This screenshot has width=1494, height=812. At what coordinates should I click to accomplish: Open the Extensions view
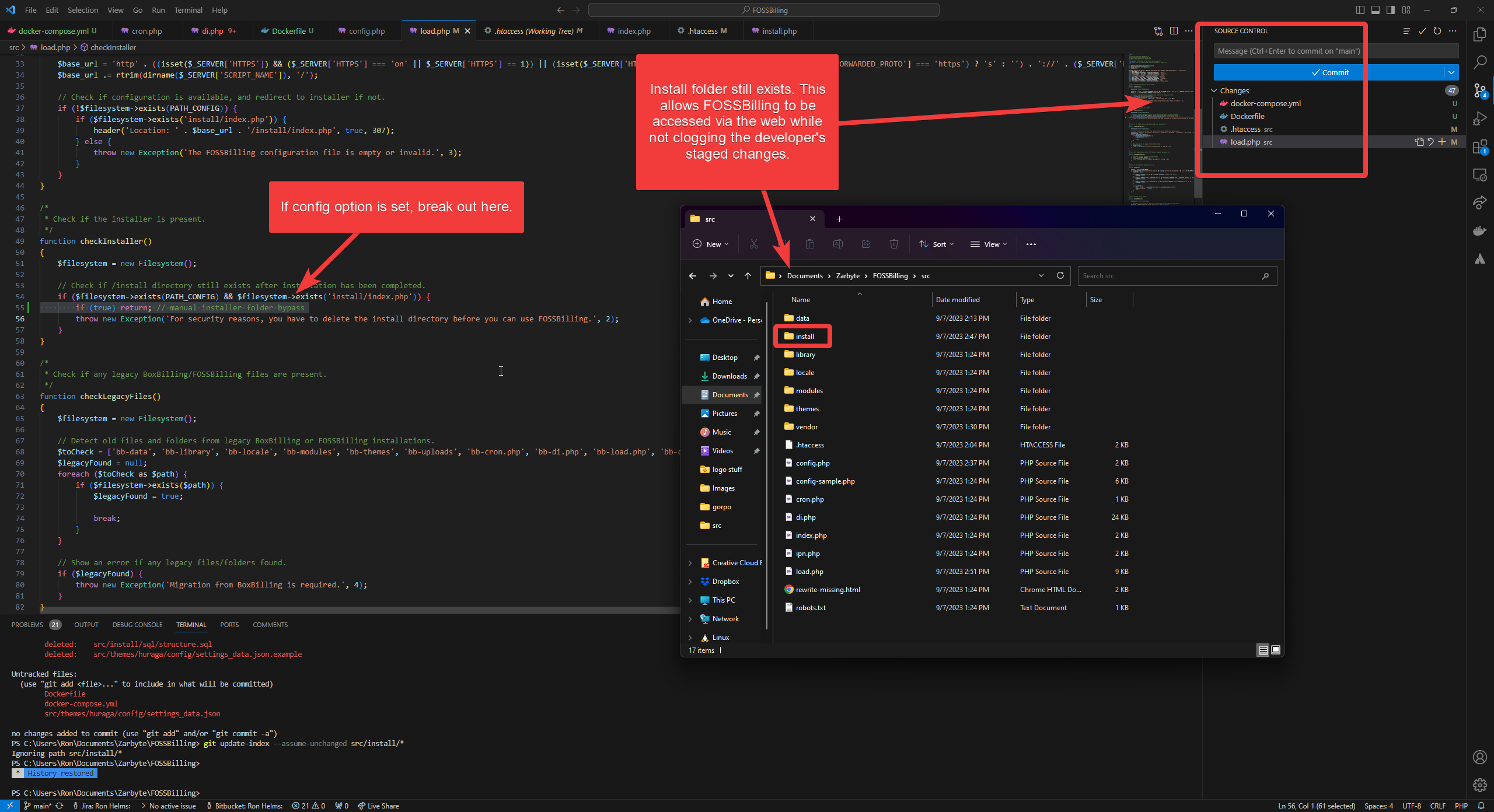point(1481,147)
